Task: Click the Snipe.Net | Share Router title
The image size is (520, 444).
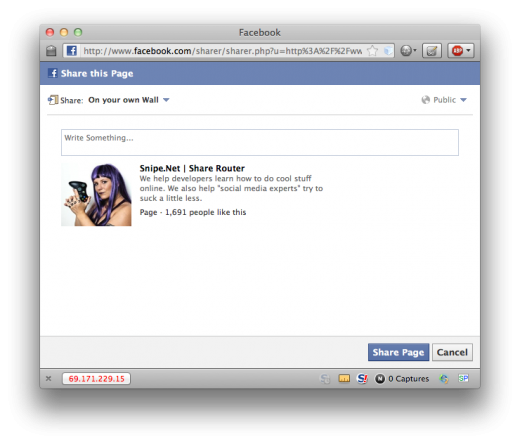Action: point(192,168)
